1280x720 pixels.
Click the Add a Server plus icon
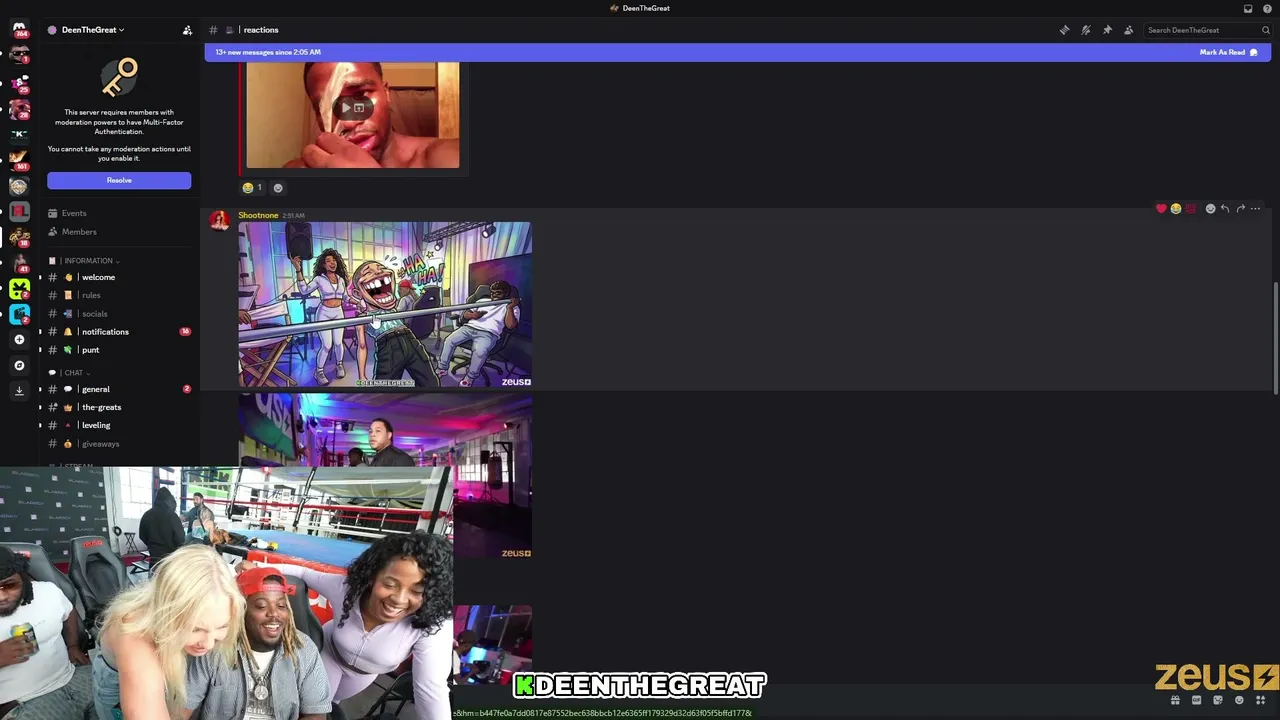pos(19,340)
